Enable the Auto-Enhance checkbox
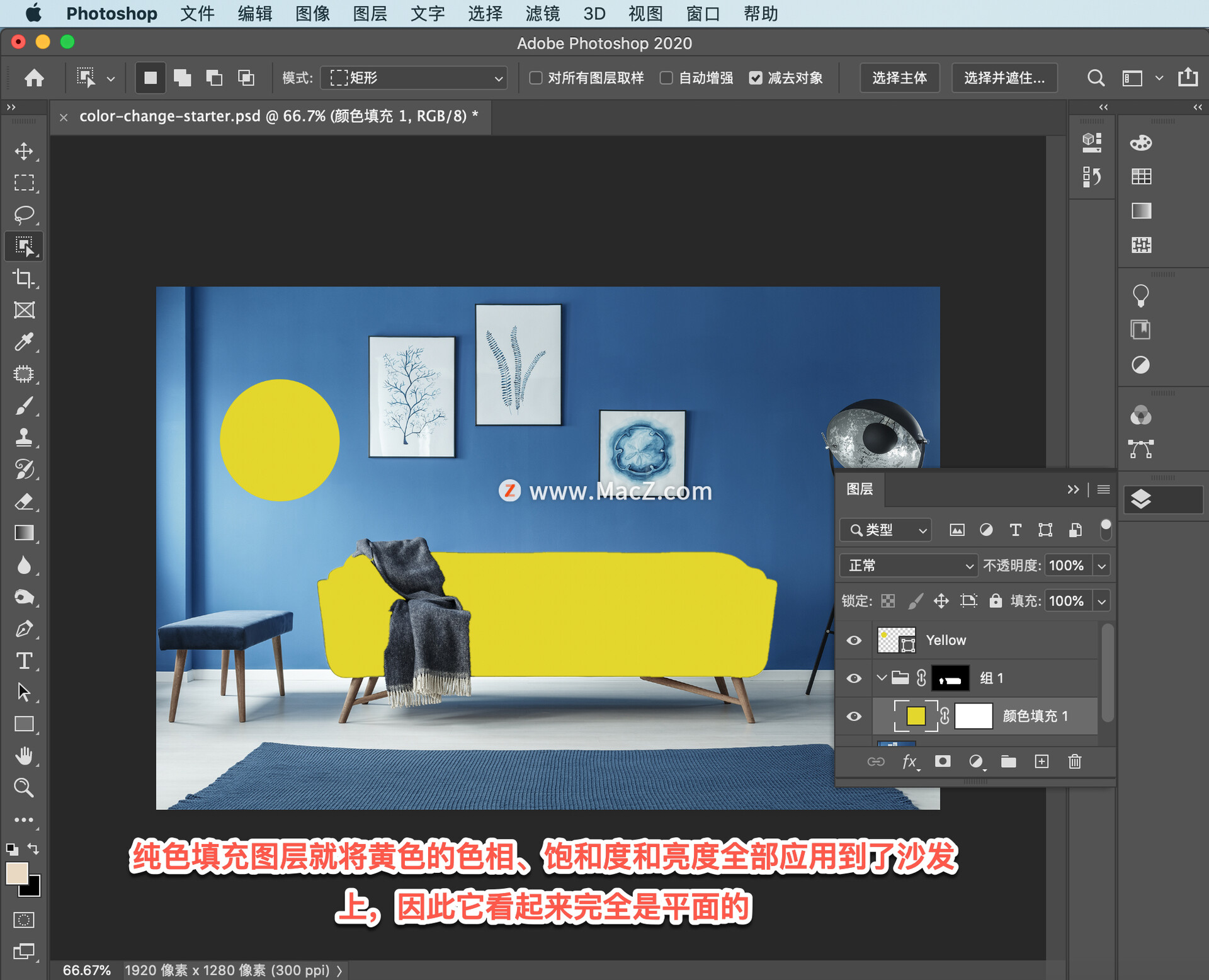The height and width of the screenshot is (980, 1209). [x=666, y=77]
